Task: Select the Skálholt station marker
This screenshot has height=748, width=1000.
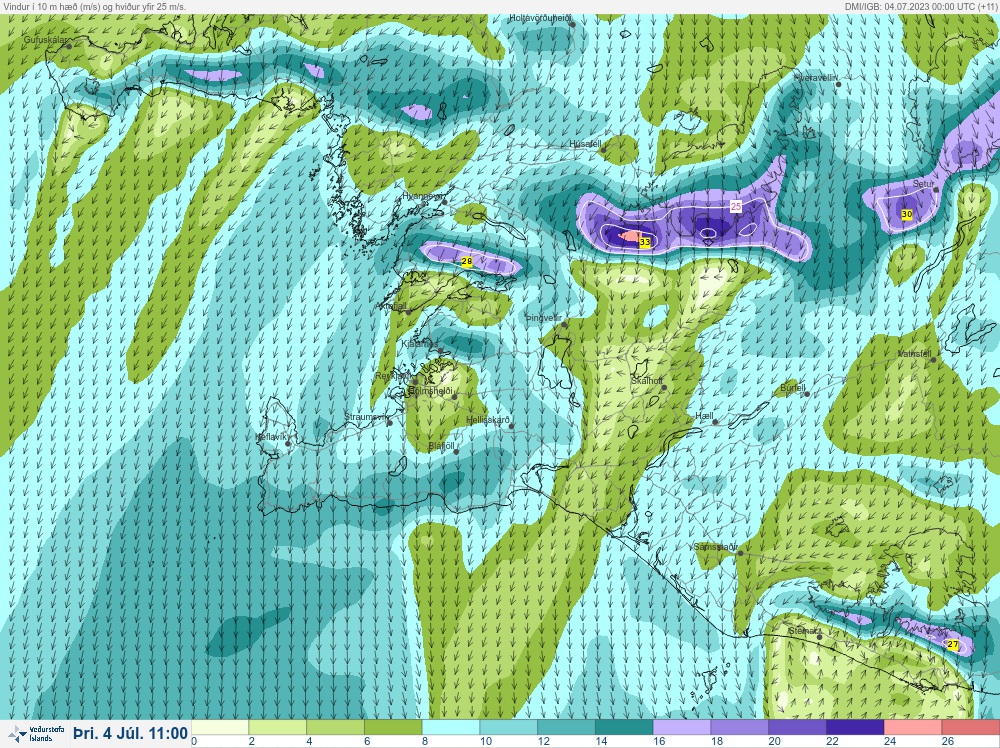Action: click(664, 387)
